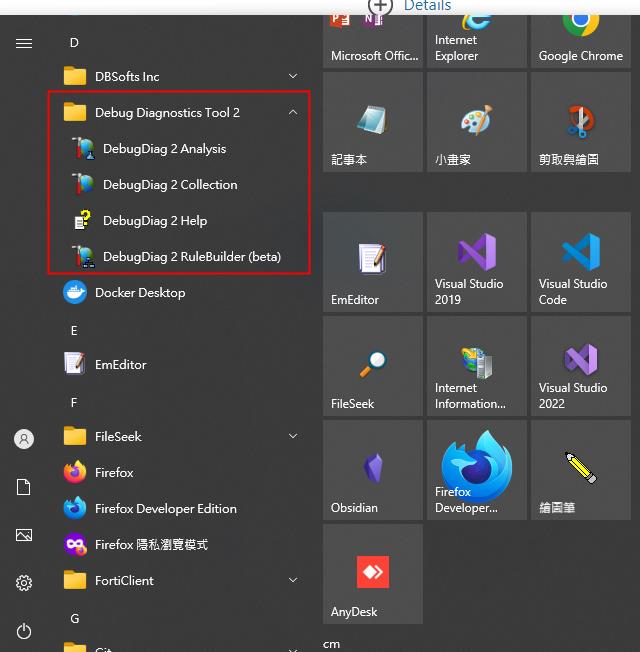Start DebugDiag 2 RuleBuilder (beta)

tap(179, 257)
